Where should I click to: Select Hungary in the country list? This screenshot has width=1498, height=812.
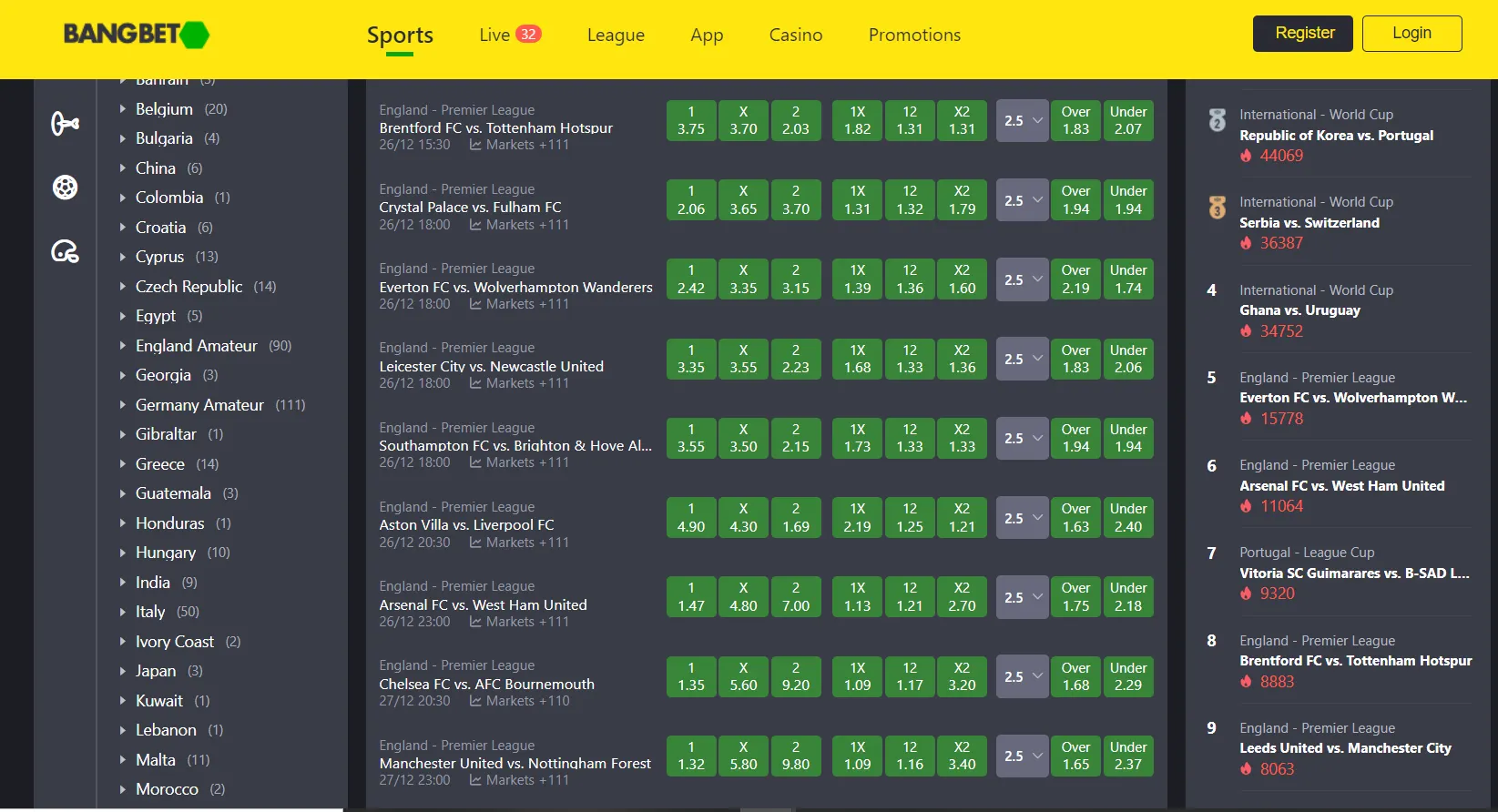(x=166, y=553)
